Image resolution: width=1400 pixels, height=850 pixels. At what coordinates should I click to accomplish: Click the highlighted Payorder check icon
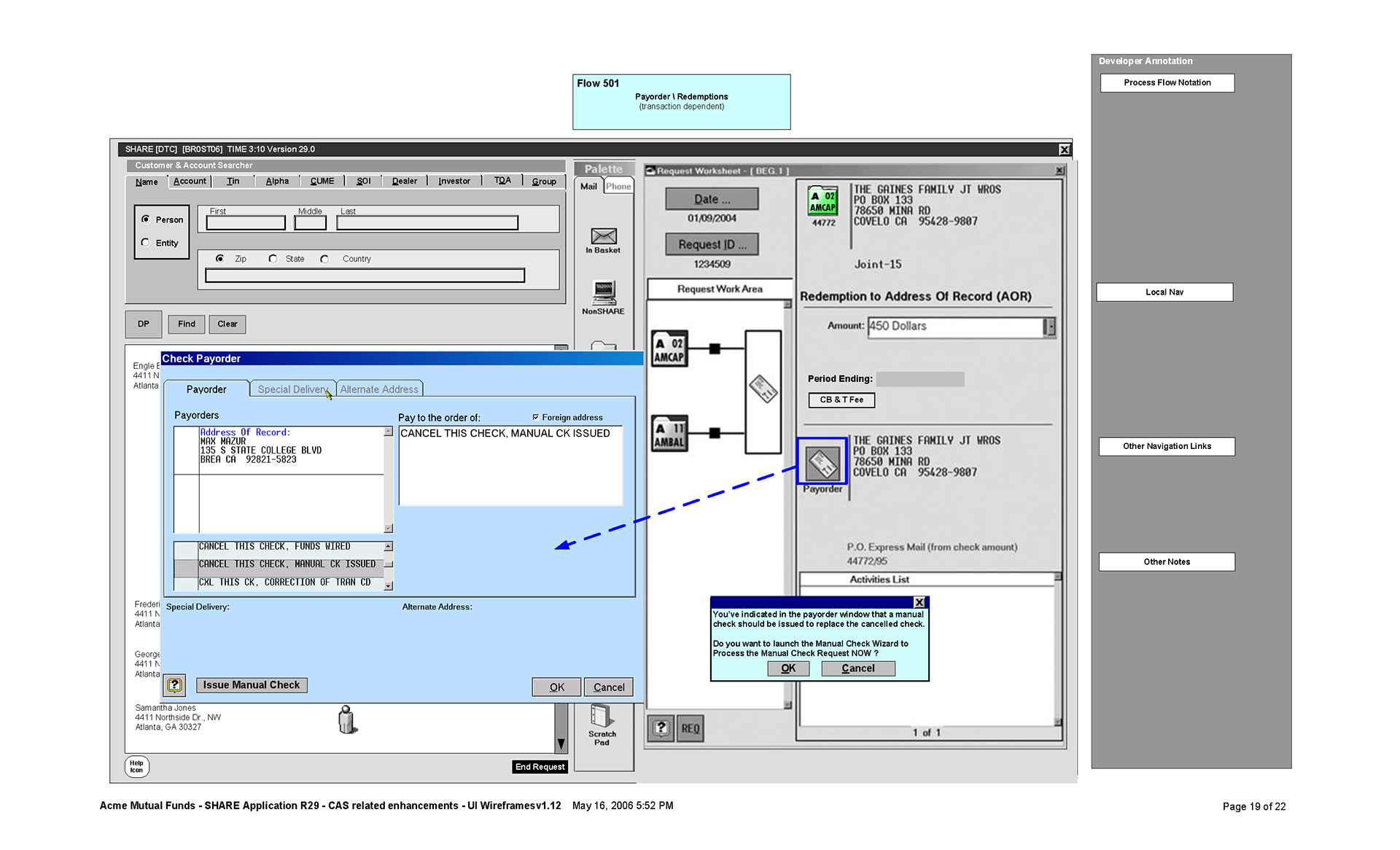pos(822,461)
